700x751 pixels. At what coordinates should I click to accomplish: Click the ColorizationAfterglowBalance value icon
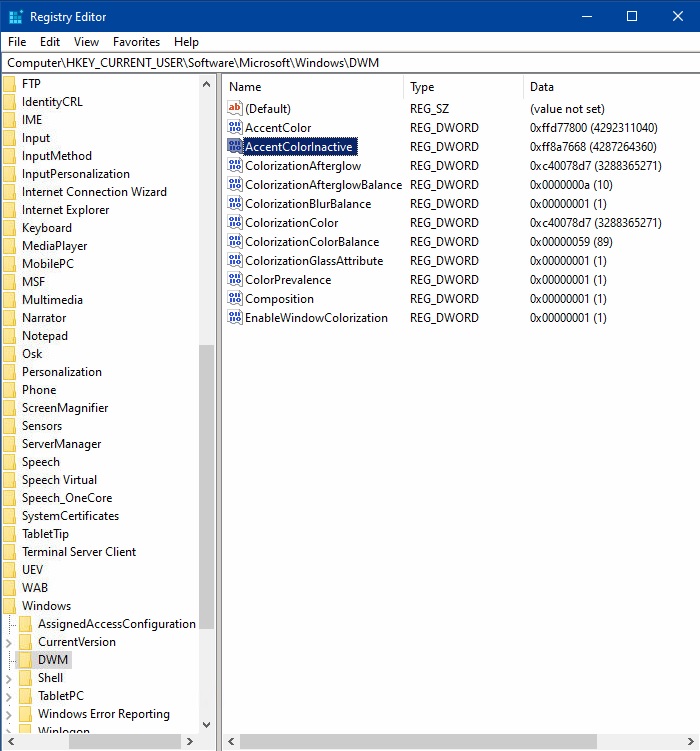point(235,184)
